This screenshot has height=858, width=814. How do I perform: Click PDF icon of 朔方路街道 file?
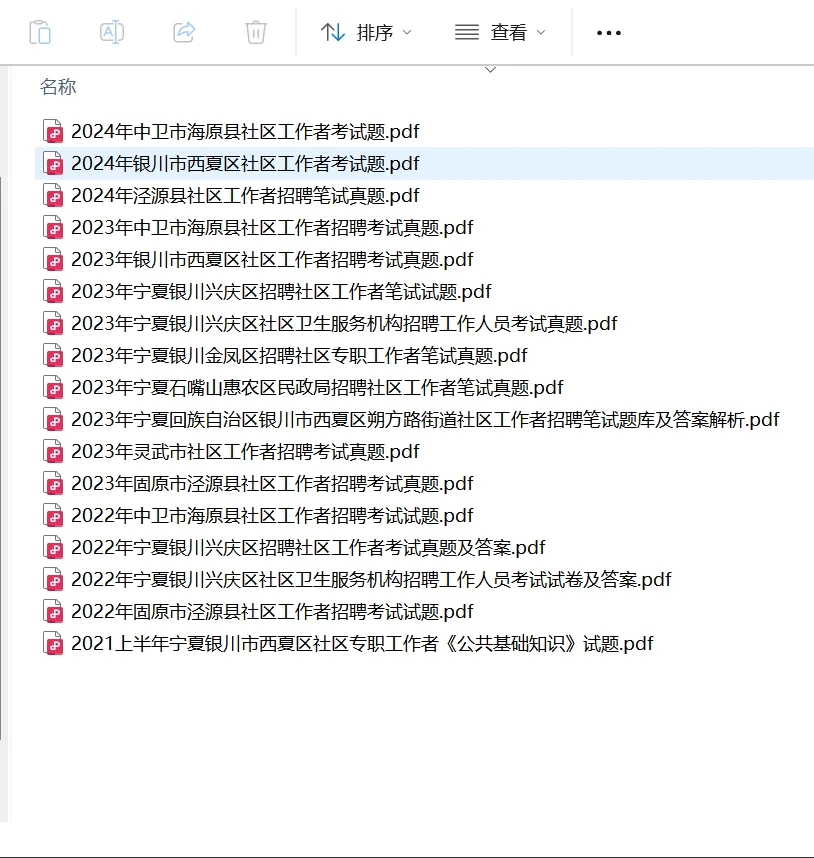(x=53, y=419)
